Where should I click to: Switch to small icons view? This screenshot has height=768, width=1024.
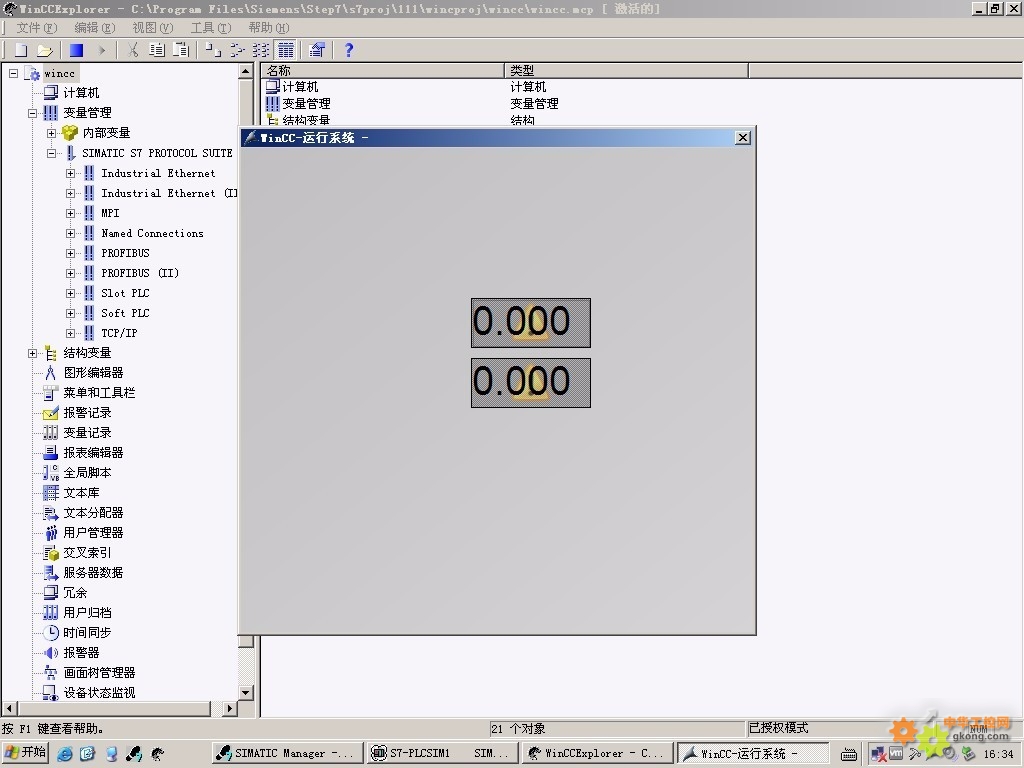coord(237,50)
